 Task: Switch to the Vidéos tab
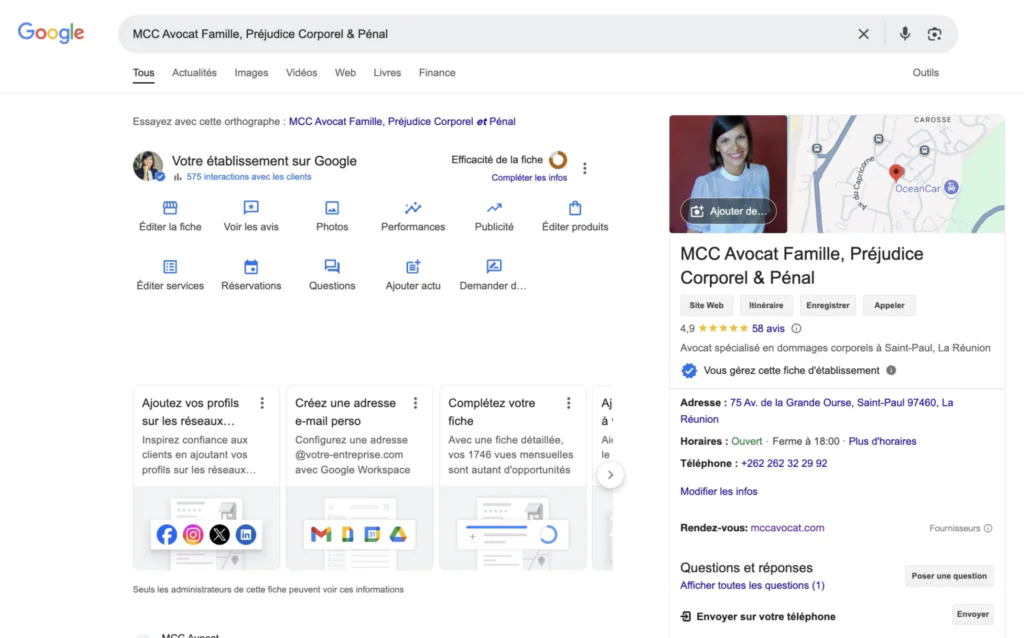[x=301, y=73]
